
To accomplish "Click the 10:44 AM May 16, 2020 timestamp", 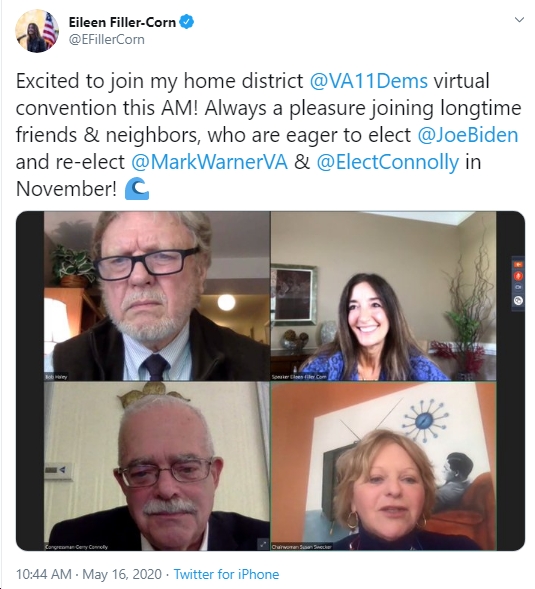I will 89,574.
